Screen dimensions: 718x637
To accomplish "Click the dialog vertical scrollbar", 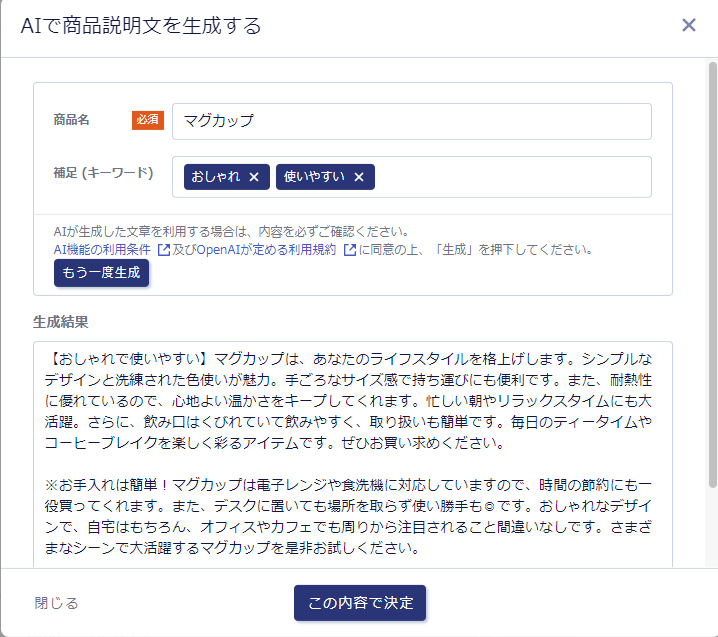I will tap(713, 275).
